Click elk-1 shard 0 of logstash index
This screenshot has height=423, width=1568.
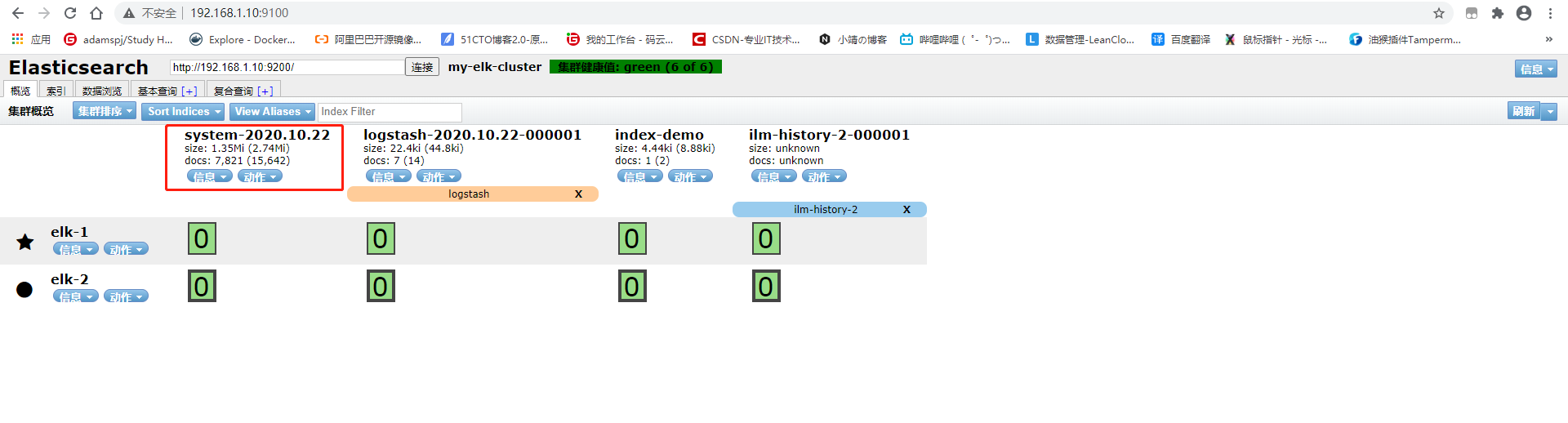coord(381,238)
